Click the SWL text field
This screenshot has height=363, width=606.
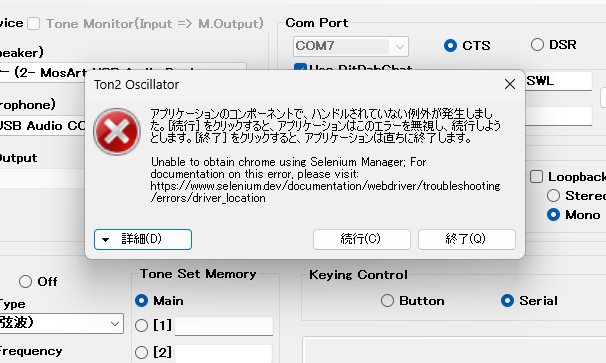click(558, 81)
